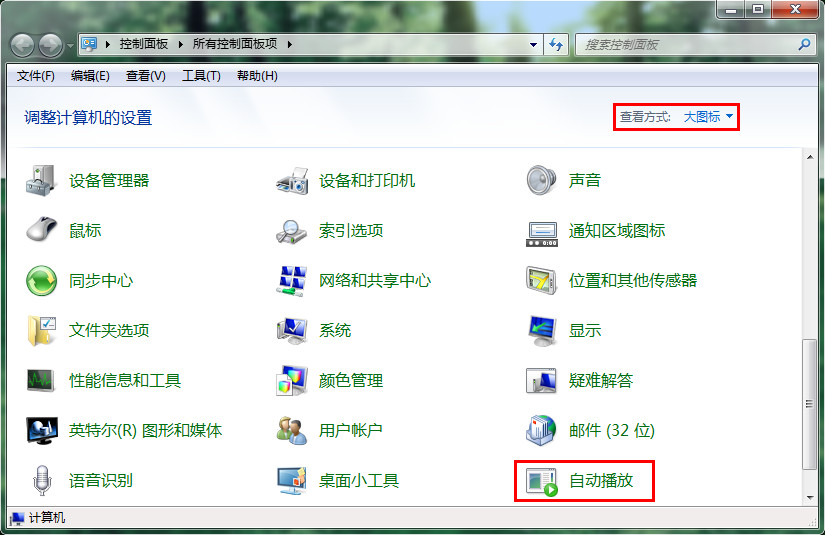The width and height of the screenshot is (825, 535).
Task: Click the 网络和共享中心 network icon
Action: [x=291, y=281]
